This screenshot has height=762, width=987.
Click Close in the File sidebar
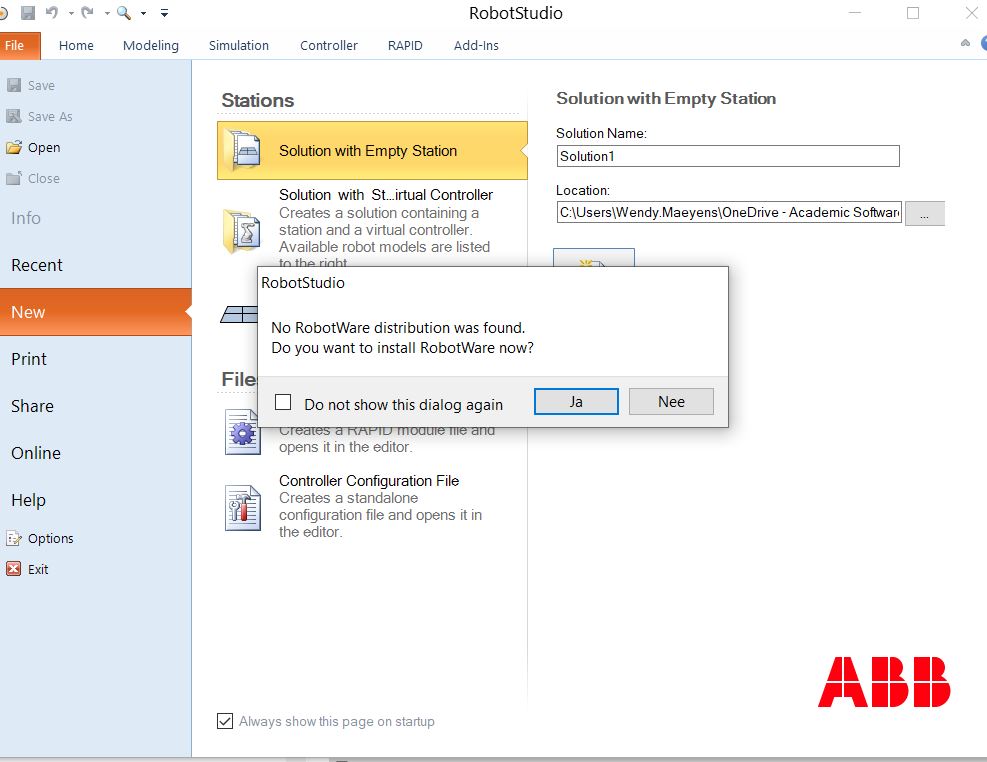click(x=33, y=178)
